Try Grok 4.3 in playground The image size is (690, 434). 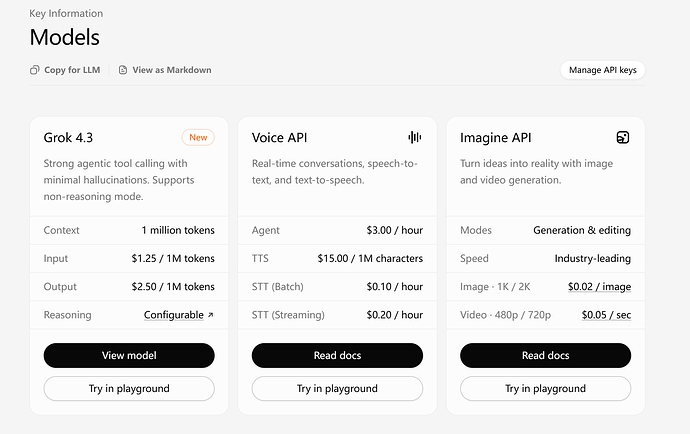coord(129,389)
